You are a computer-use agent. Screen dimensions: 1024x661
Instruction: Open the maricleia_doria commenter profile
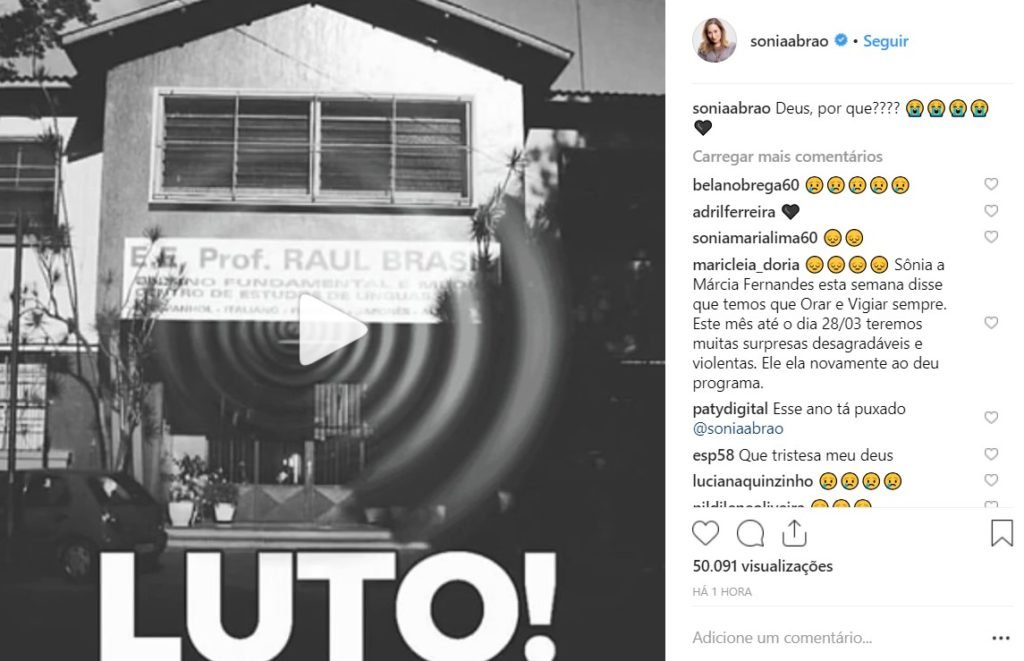coord(746,265)
